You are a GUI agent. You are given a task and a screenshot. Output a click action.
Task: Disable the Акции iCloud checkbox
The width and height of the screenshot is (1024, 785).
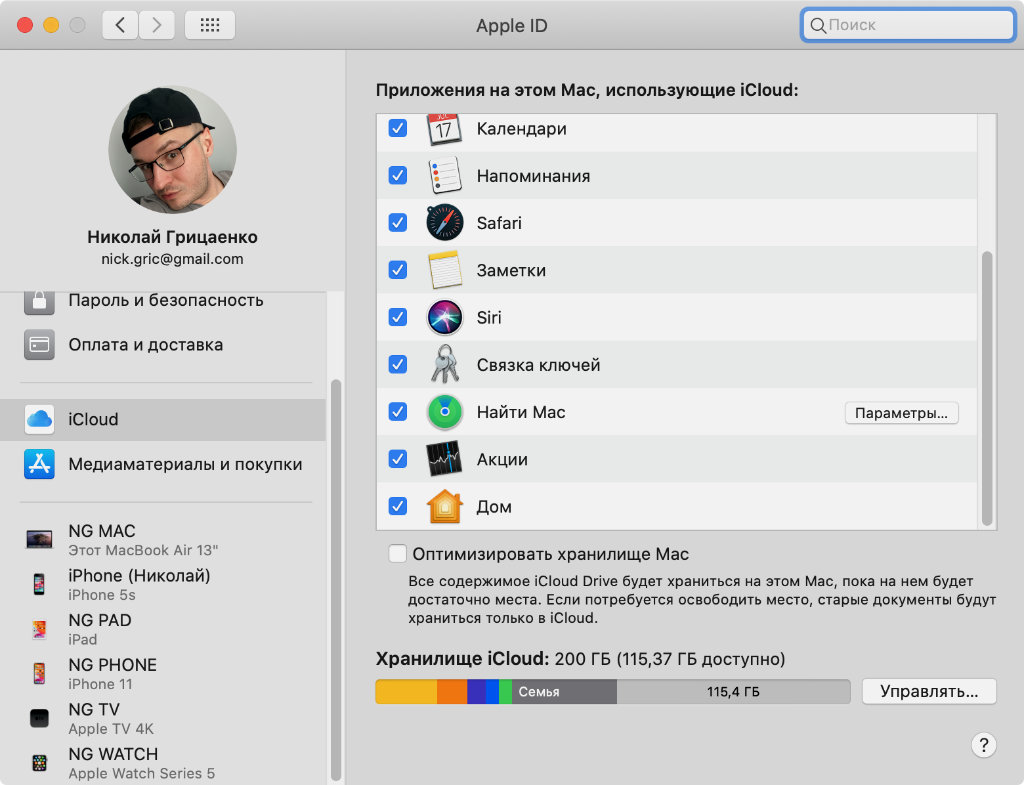pyautogui.click(x=398, y=459)
